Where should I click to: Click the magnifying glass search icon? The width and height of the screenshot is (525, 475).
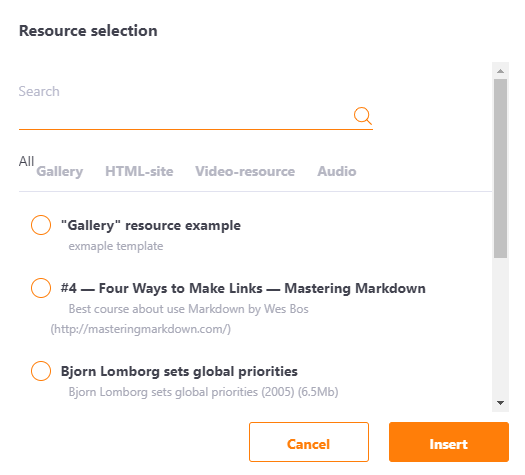[x=363, y=116]
